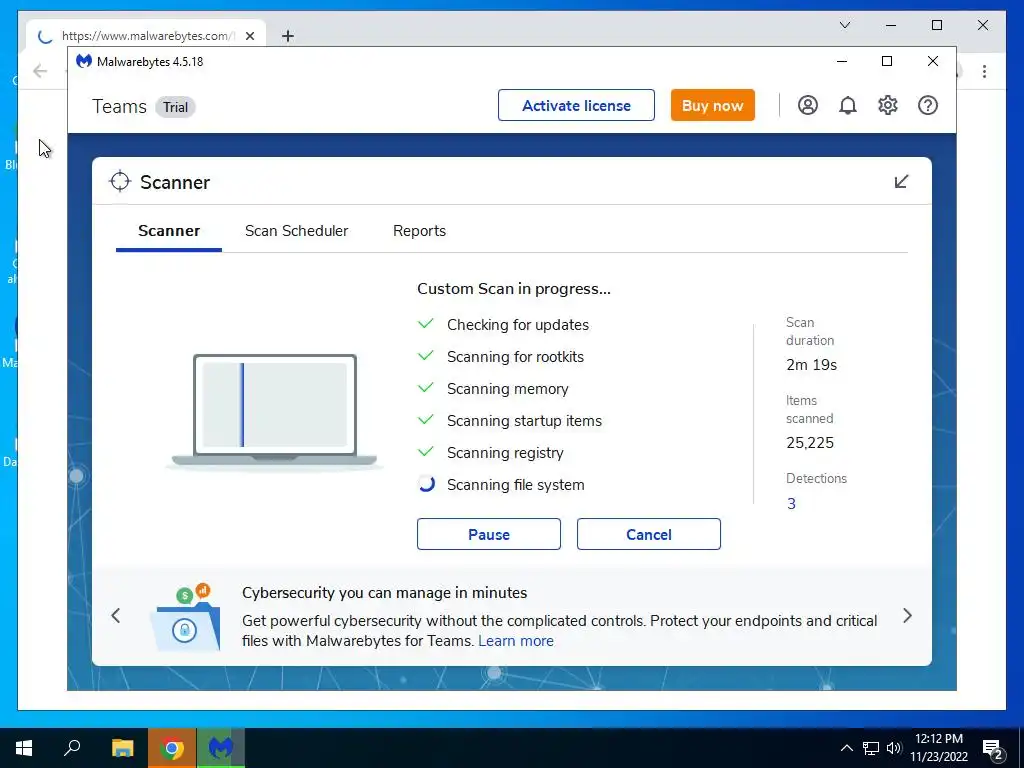Click the folder lock promo illustration
This screenshot has height=768, width=1024.
185,617
